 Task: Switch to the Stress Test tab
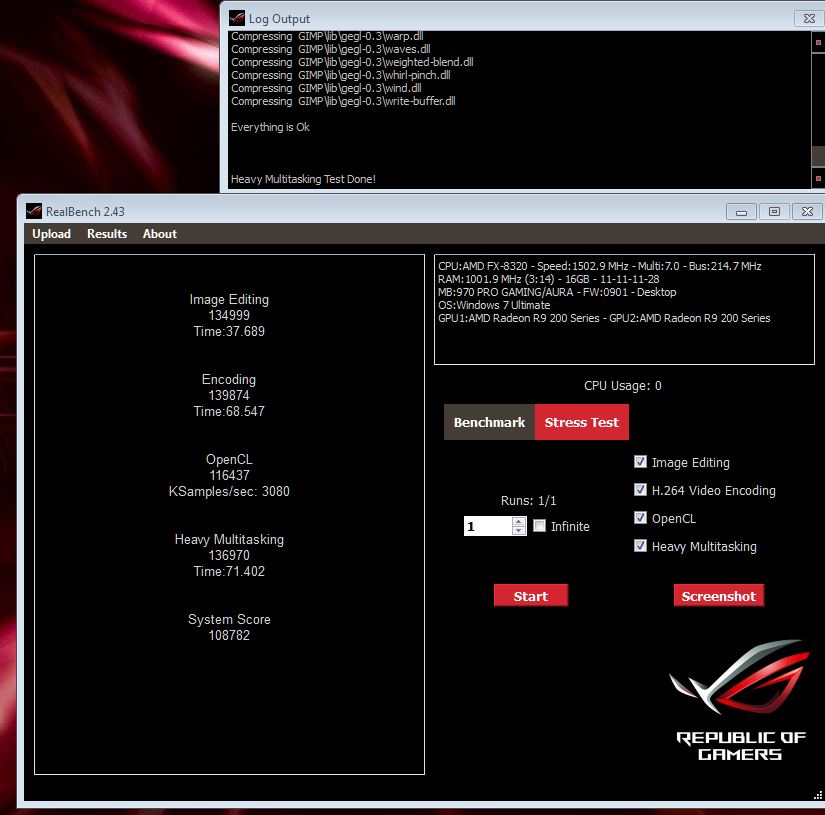[x=581, y=422]
